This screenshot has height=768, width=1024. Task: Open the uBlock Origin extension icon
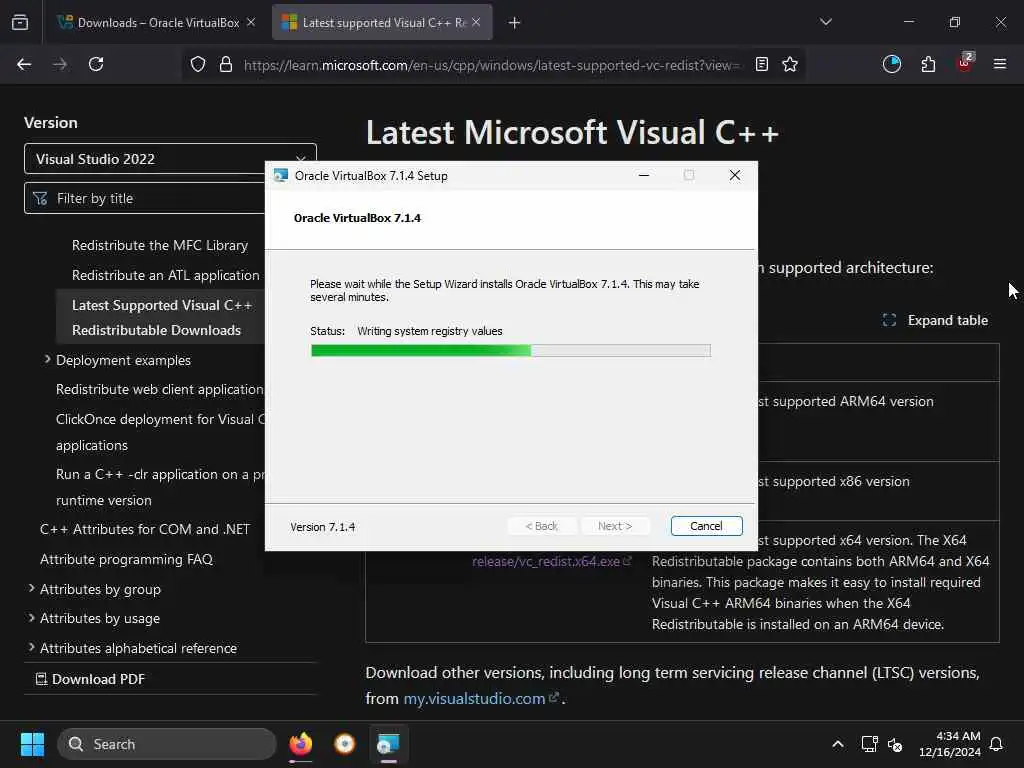click(x=965, y=63)
